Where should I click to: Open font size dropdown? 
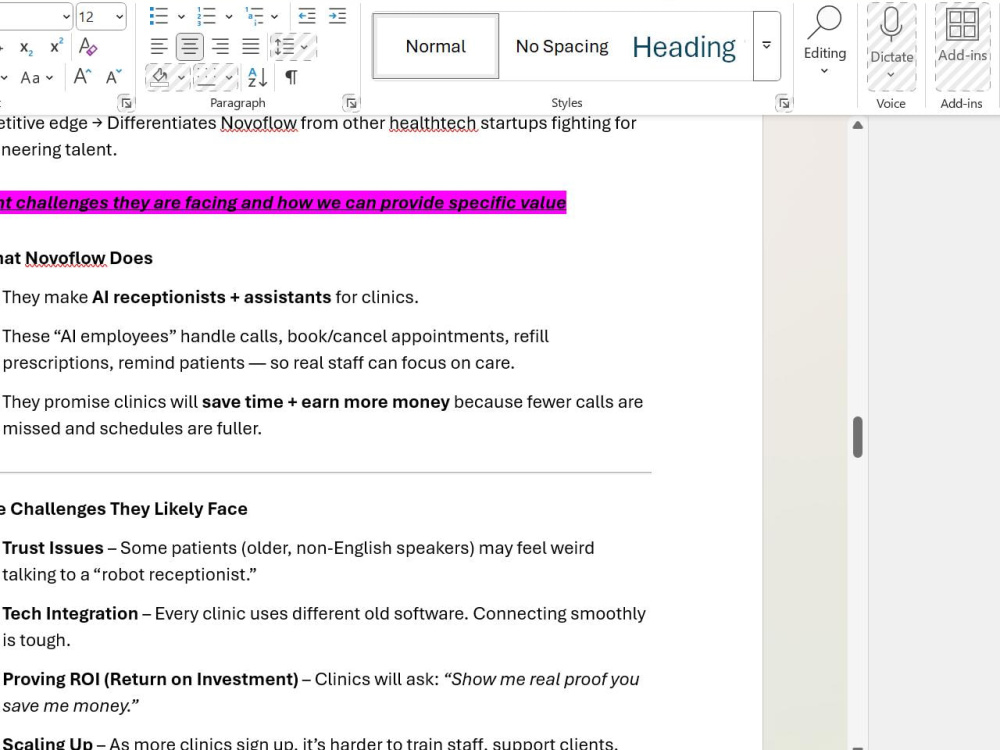[x=119, y=17]
